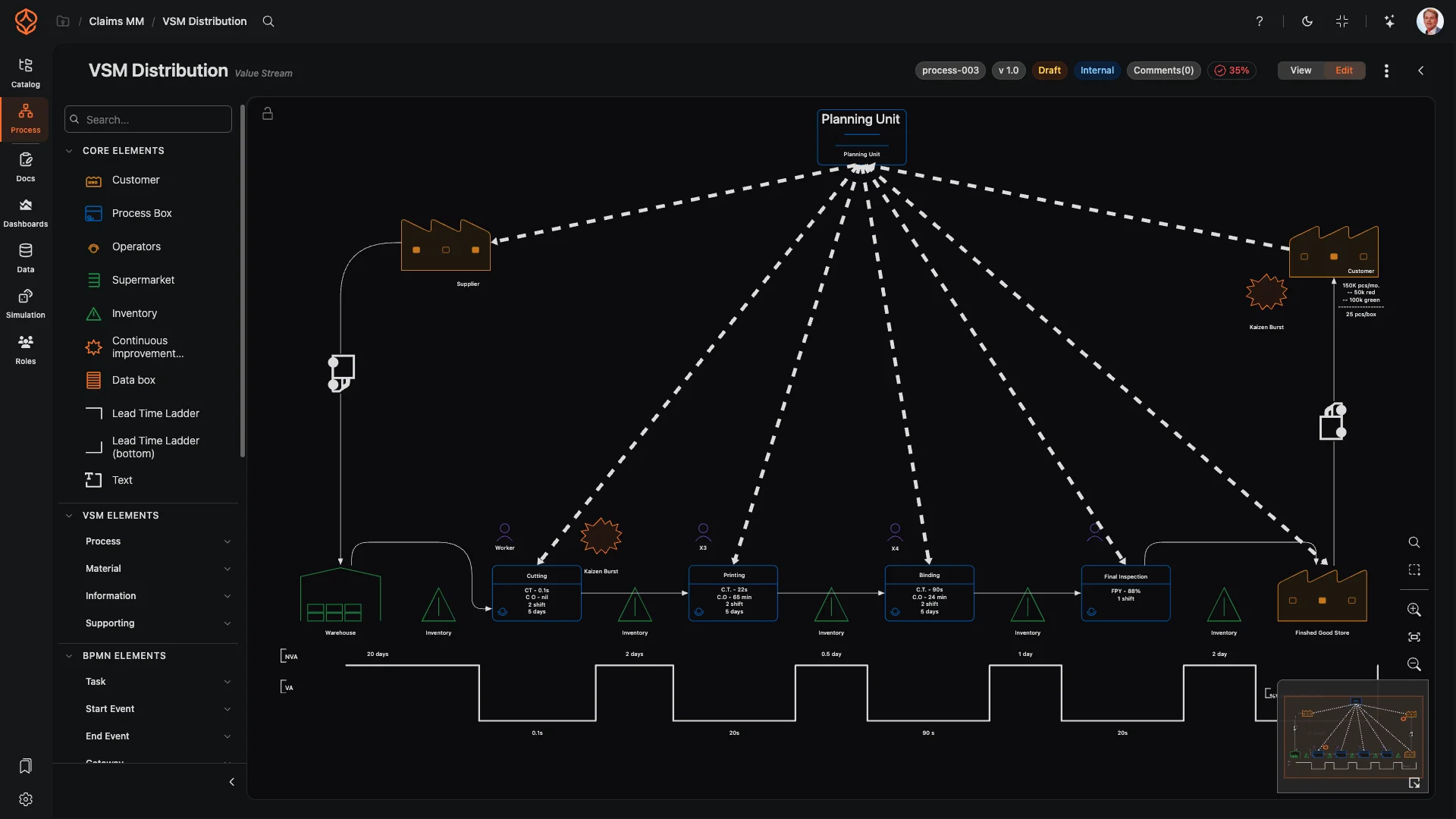The width and height of the screenshot is (1456, 819).
Task: Collapse right panel chevron arrow
Action: 1421,71
